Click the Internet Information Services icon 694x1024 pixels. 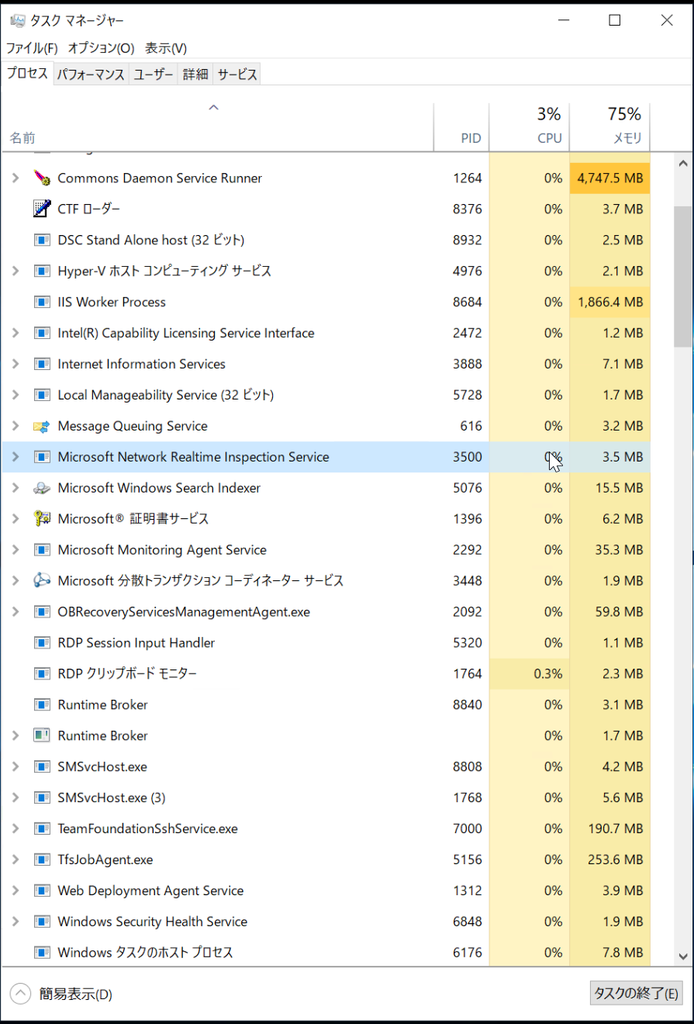[42, 364]
